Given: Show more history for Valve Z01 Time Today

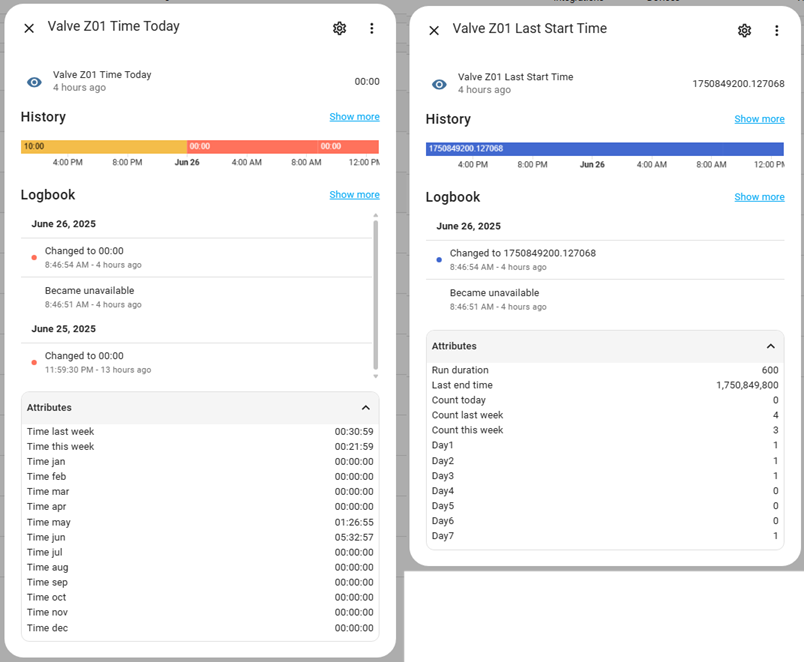Looking at the screenshot, I should [x=354, y=117].
